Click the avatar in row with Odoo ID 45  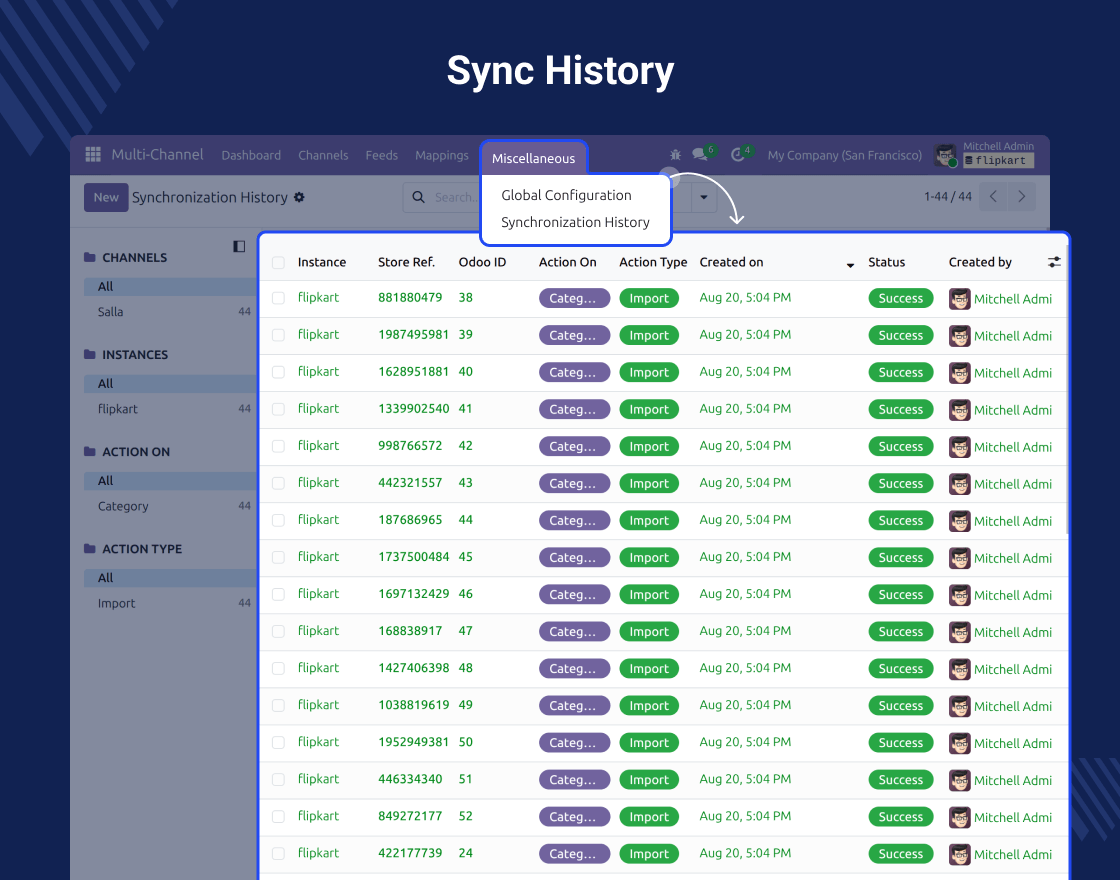pos(959,558)
